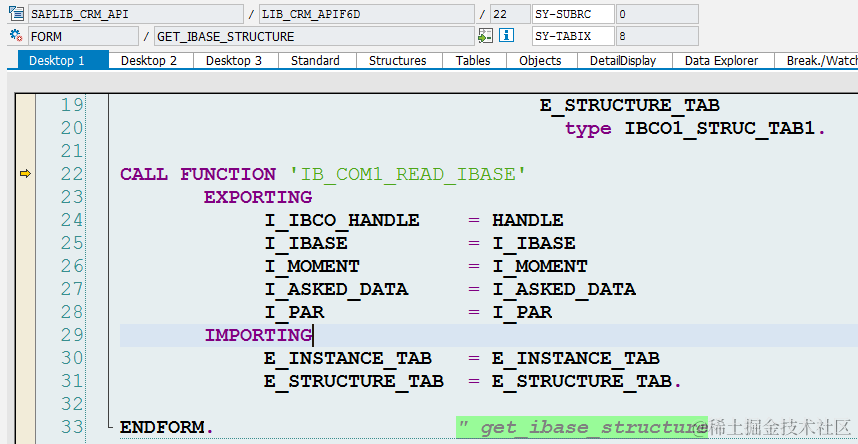Click the IBCO1_STRUC_TAB1 type name

click(x=720, y=128)
